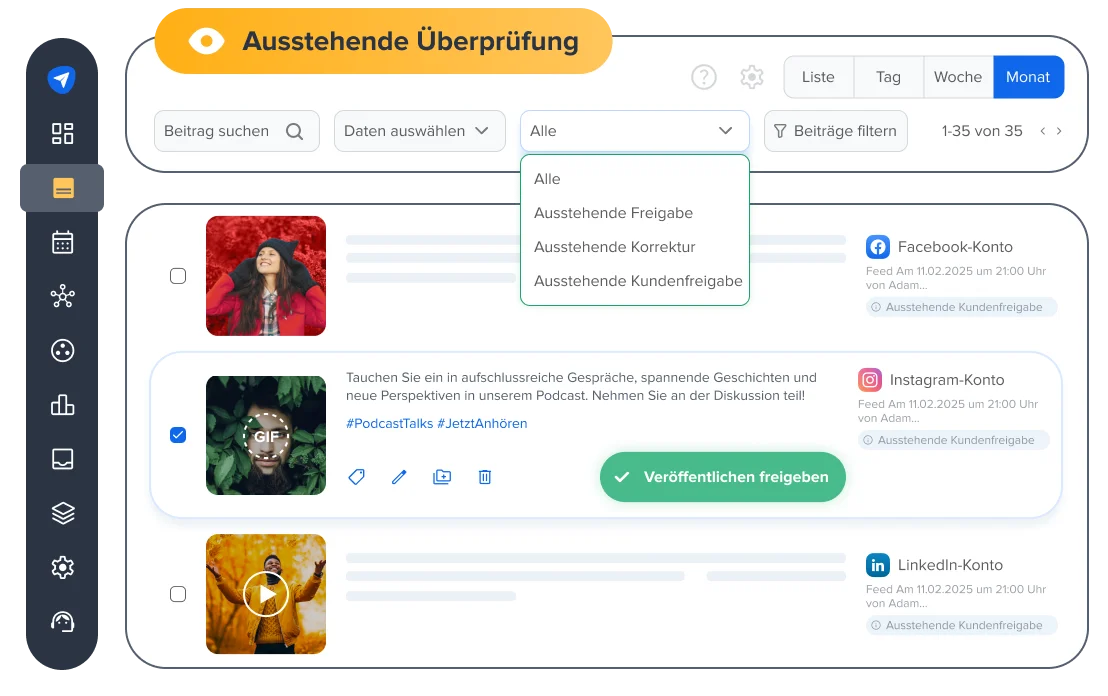
Task: Click the tag icon under the Instagram post
Action: (x=356, y=477)
